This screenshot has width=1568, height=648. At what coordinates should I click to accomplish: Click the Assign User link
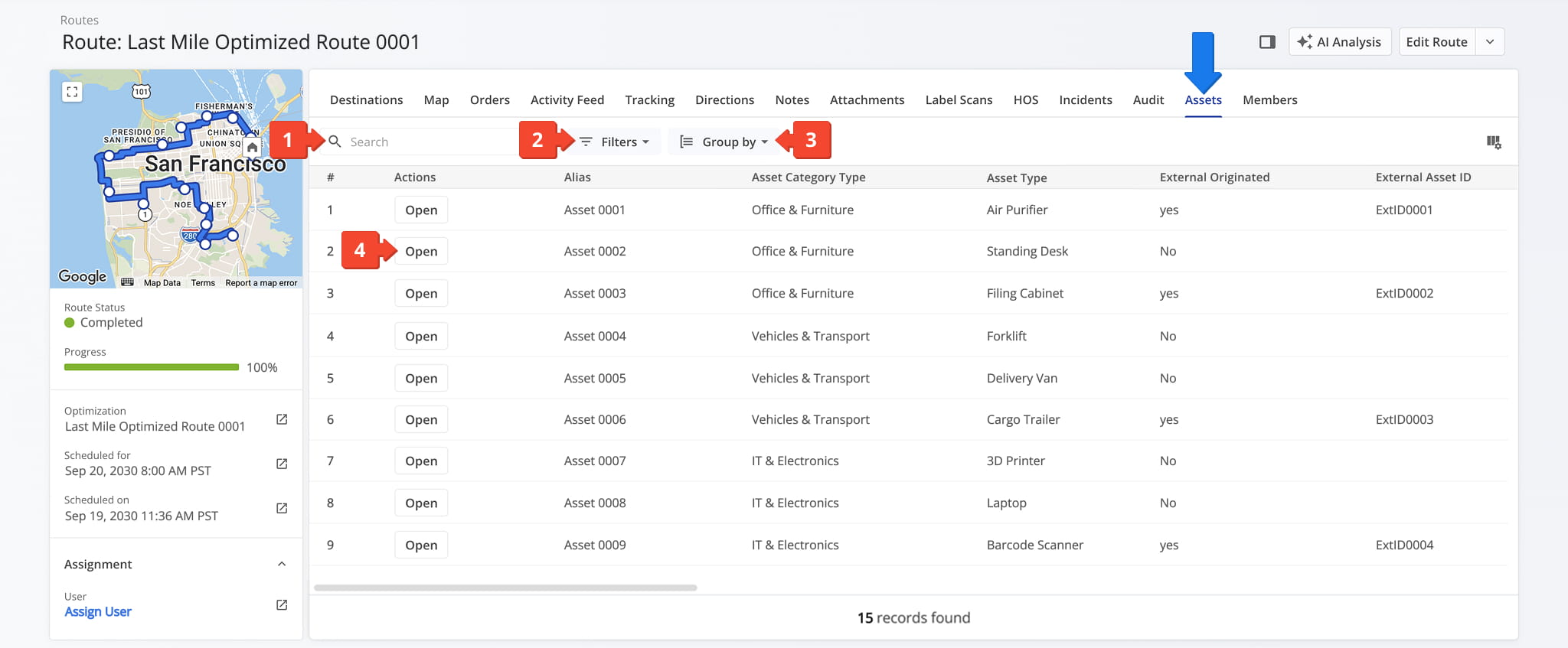[98, 611]
